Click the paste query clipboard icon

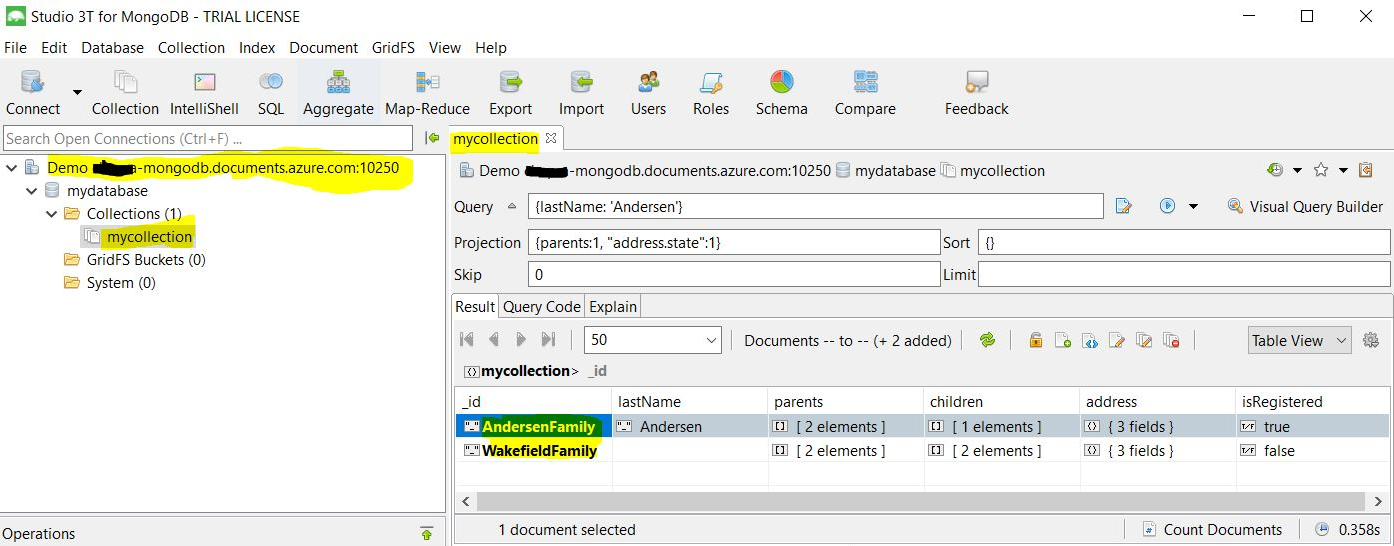point(1366,170)
